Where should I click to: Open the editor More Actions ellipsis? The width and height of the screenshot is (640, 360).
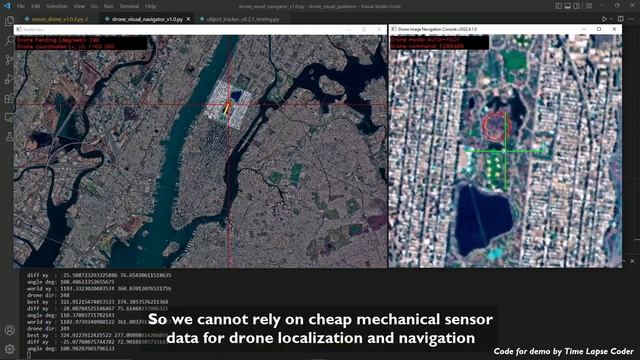[632, 19]
